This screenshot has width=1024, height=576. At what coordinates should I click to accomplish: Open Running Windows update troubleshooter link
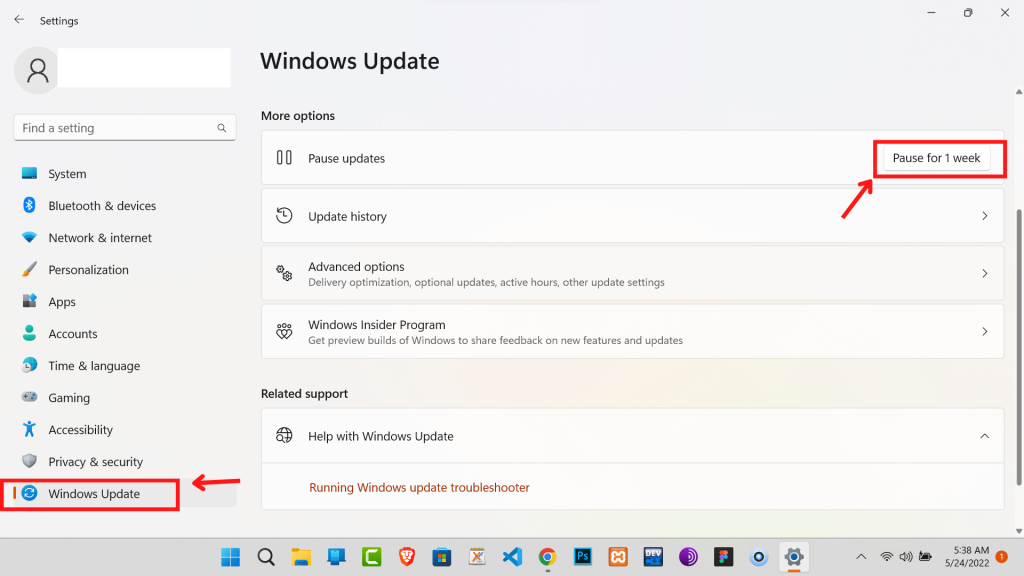click(419, 487)
